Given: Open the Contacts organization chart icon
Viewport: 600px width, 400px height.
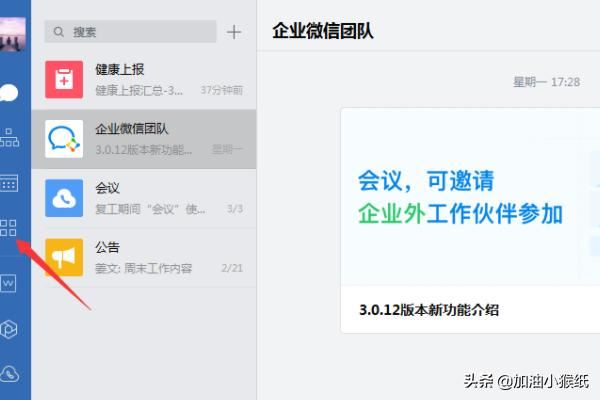Looking at the screenshot, I should (9, 138).
